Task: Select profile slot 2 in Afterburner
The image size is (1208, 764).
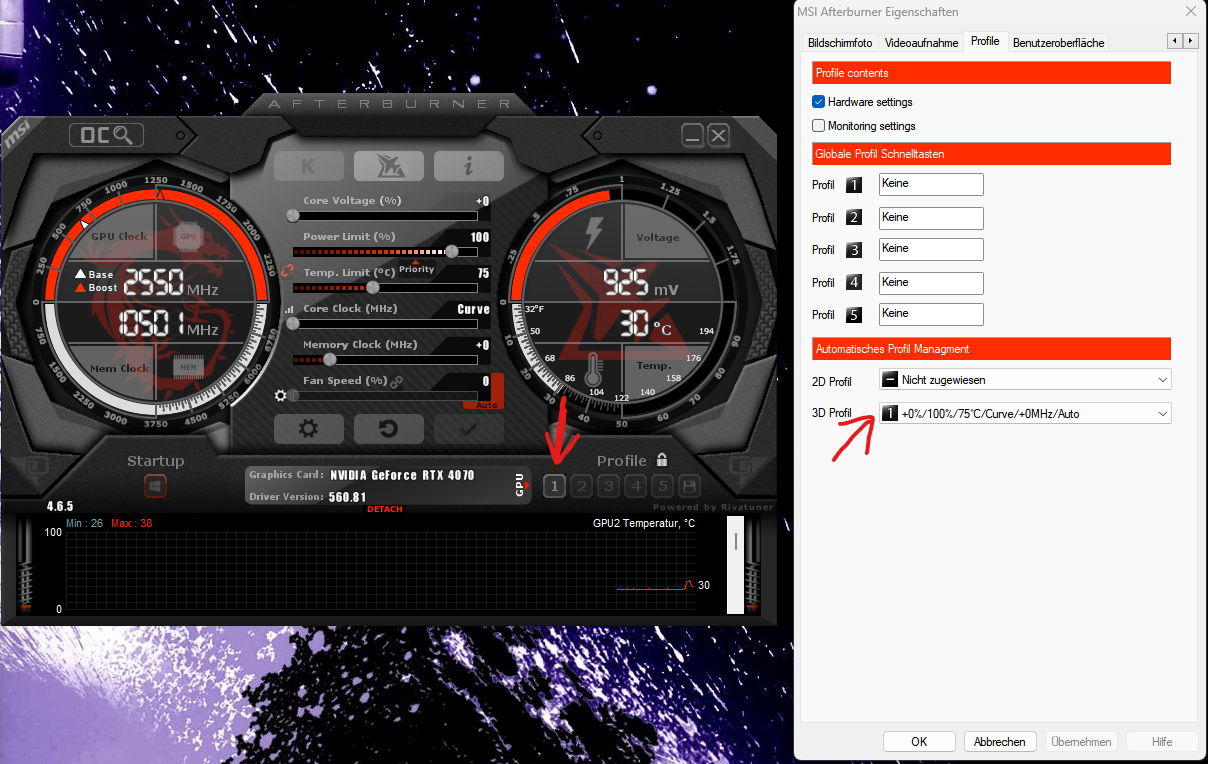Action: click(x=582, y=487)
